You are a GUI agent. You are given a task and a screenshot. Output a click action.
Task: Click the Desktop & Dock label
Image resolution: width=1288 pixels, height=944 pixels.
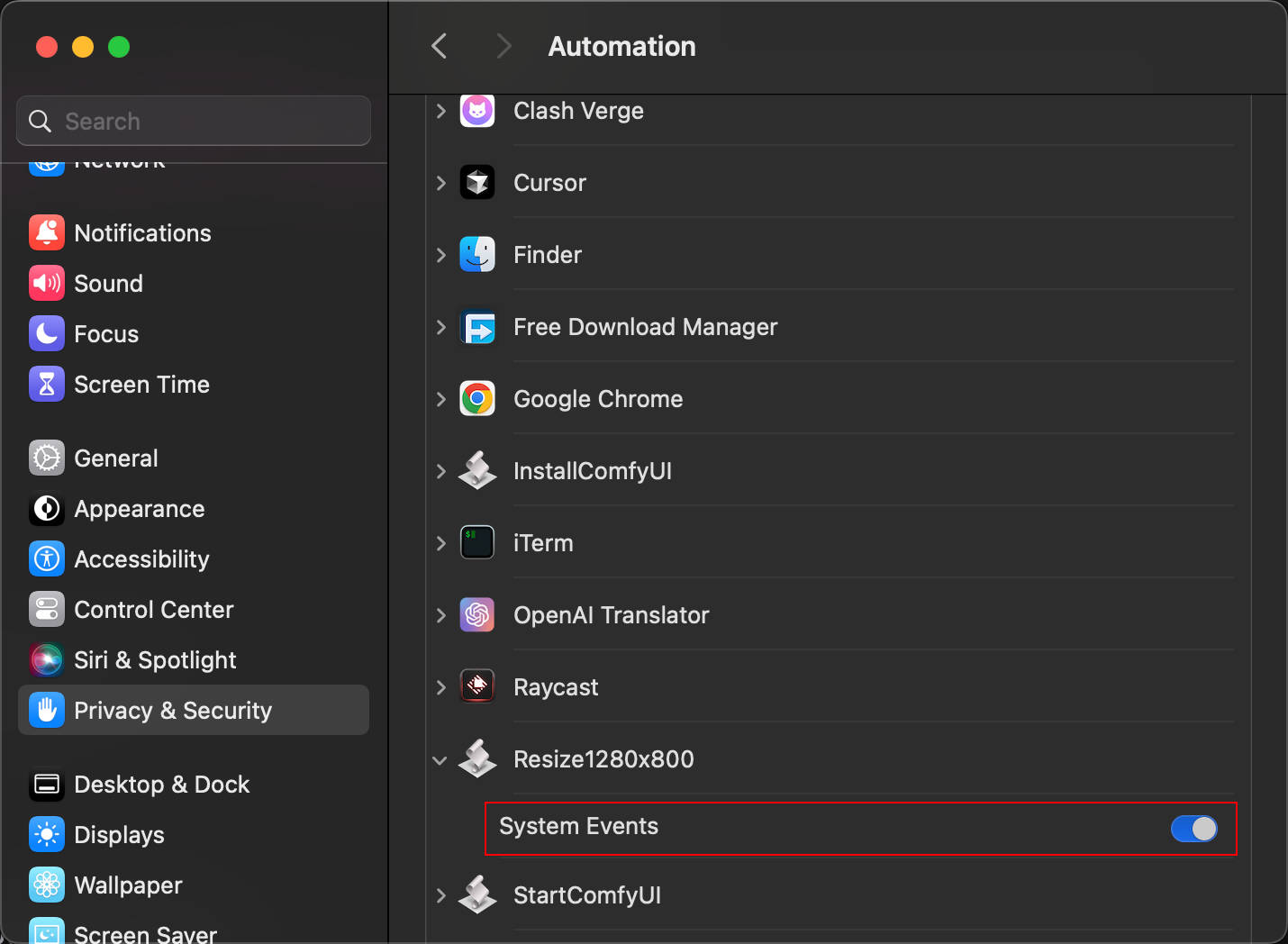[x=162, y=785]
